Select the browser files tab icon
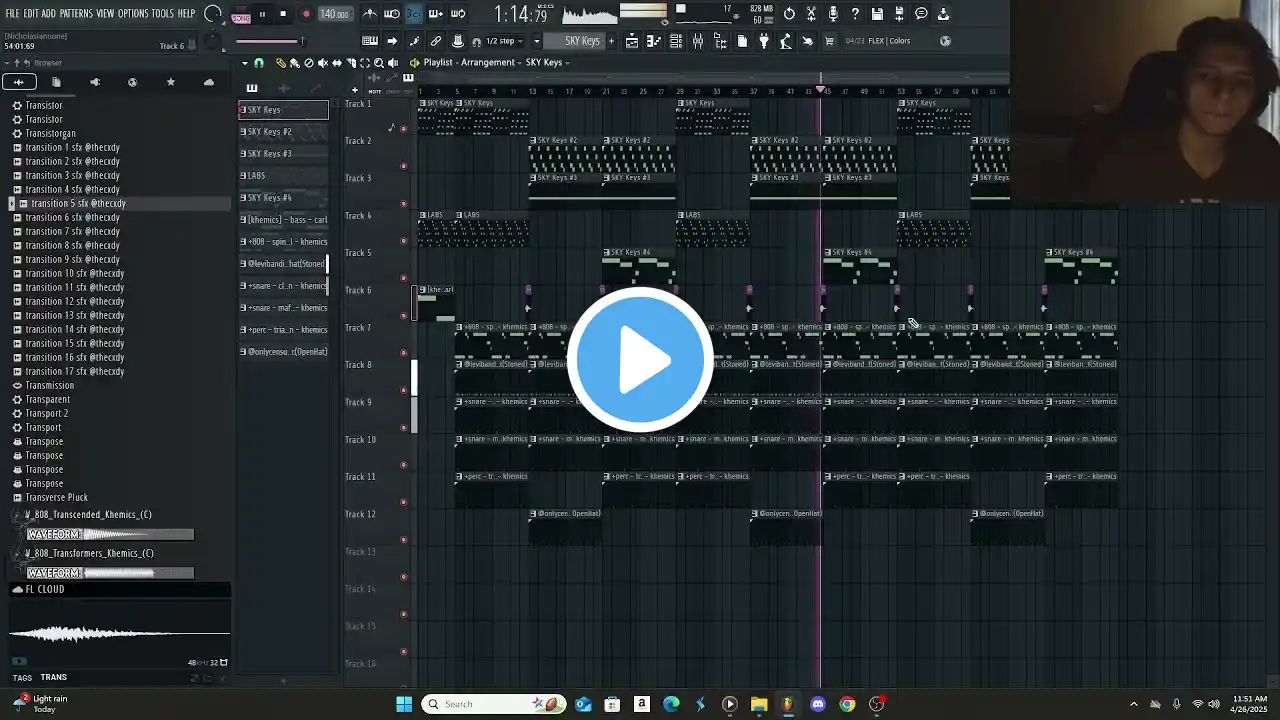Viewport: 1280px width, 720px height. [56, 82]
